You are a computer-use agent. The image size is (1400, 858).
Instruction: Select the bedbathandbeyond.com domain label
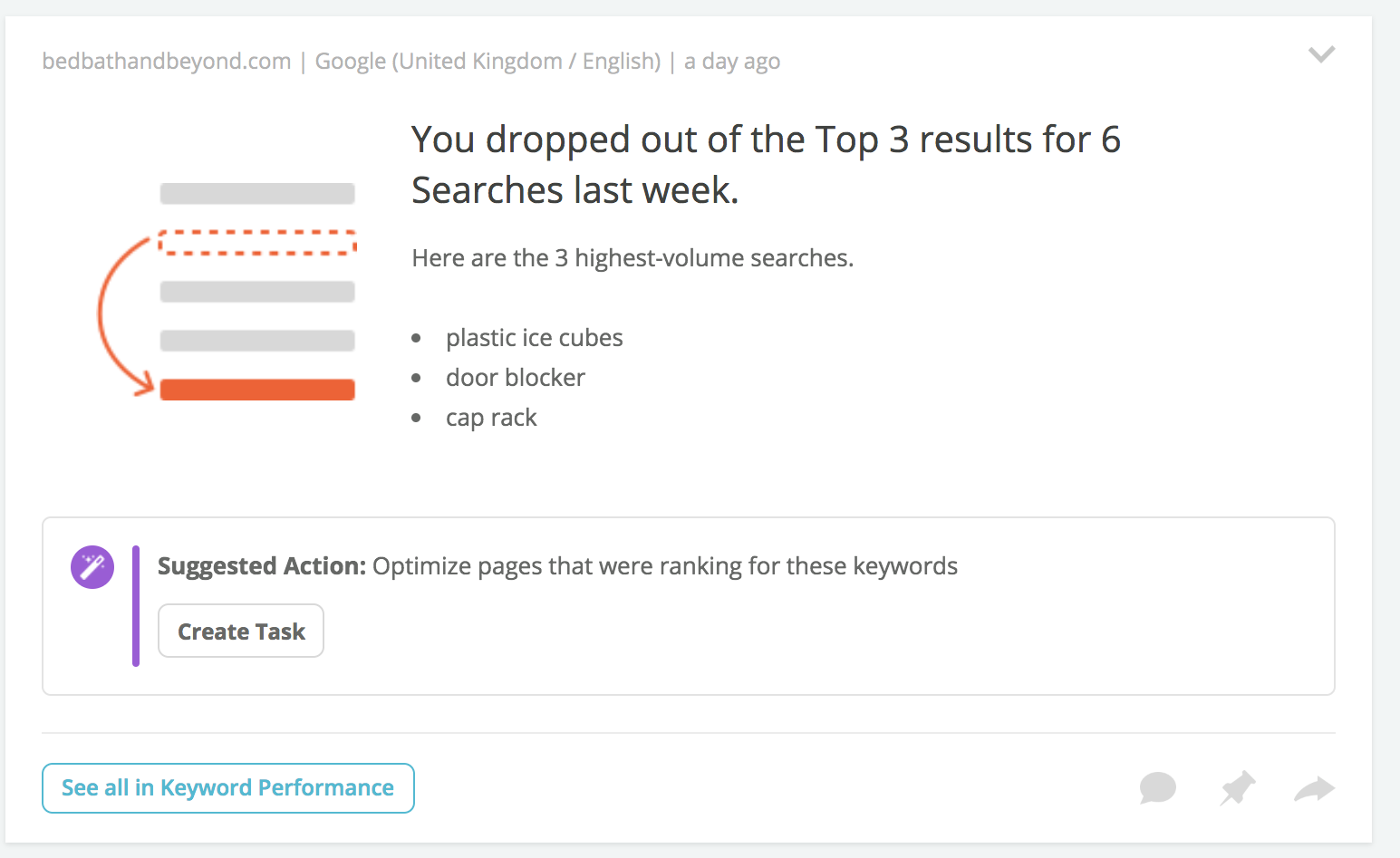point(167,61)
